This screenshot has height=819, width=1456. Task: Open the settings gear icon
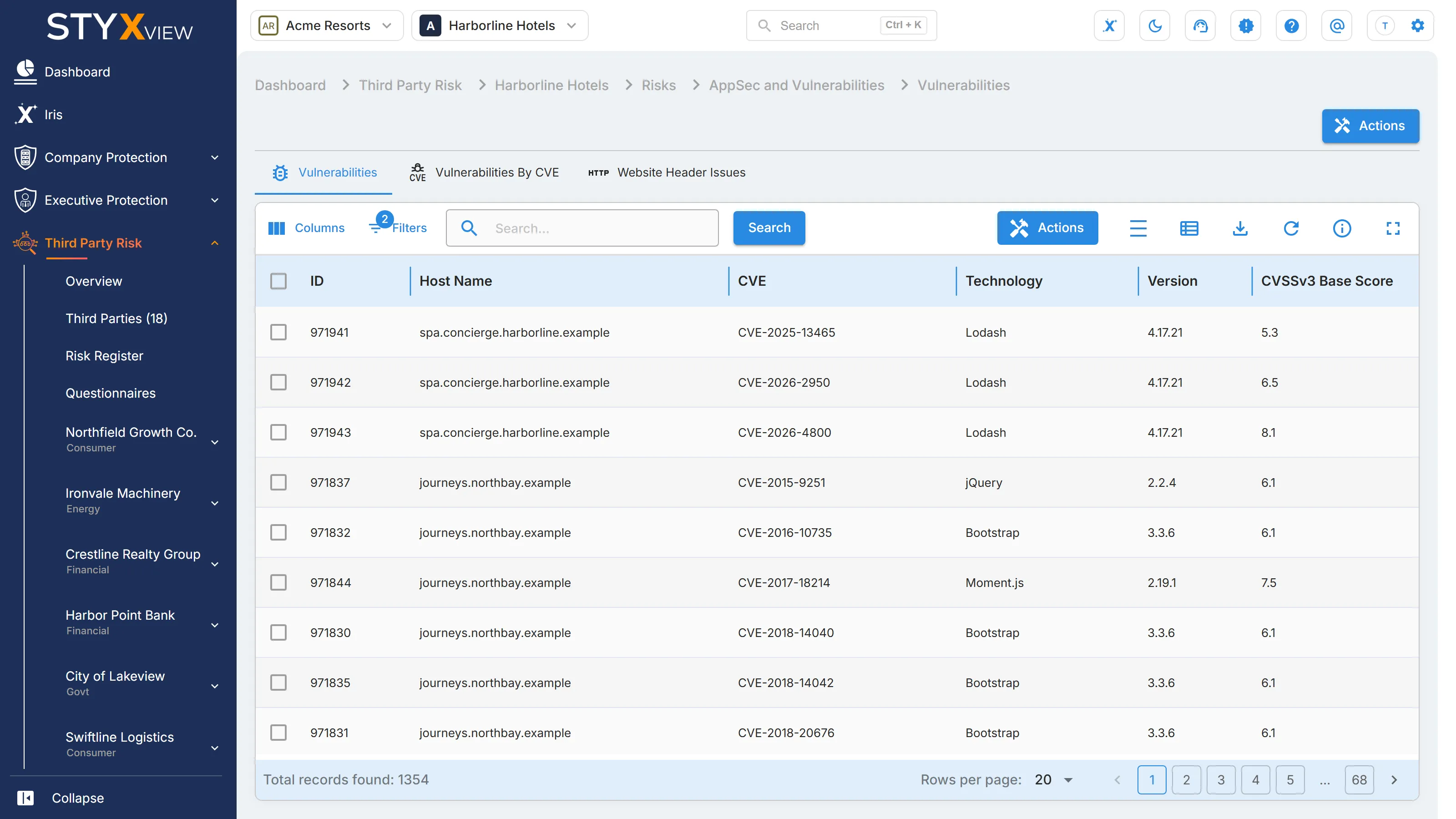coord(1417,25)
